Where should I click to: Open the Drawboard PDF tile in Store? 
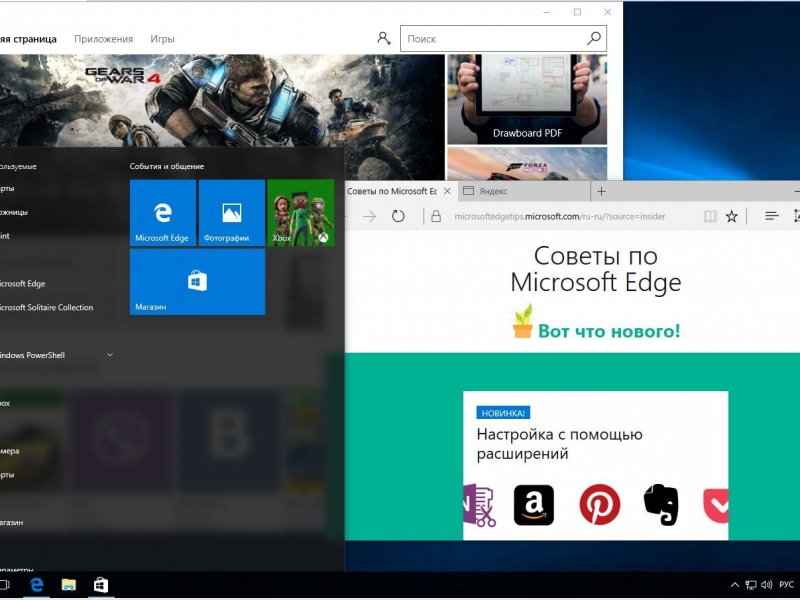click(x=527, y=99)
